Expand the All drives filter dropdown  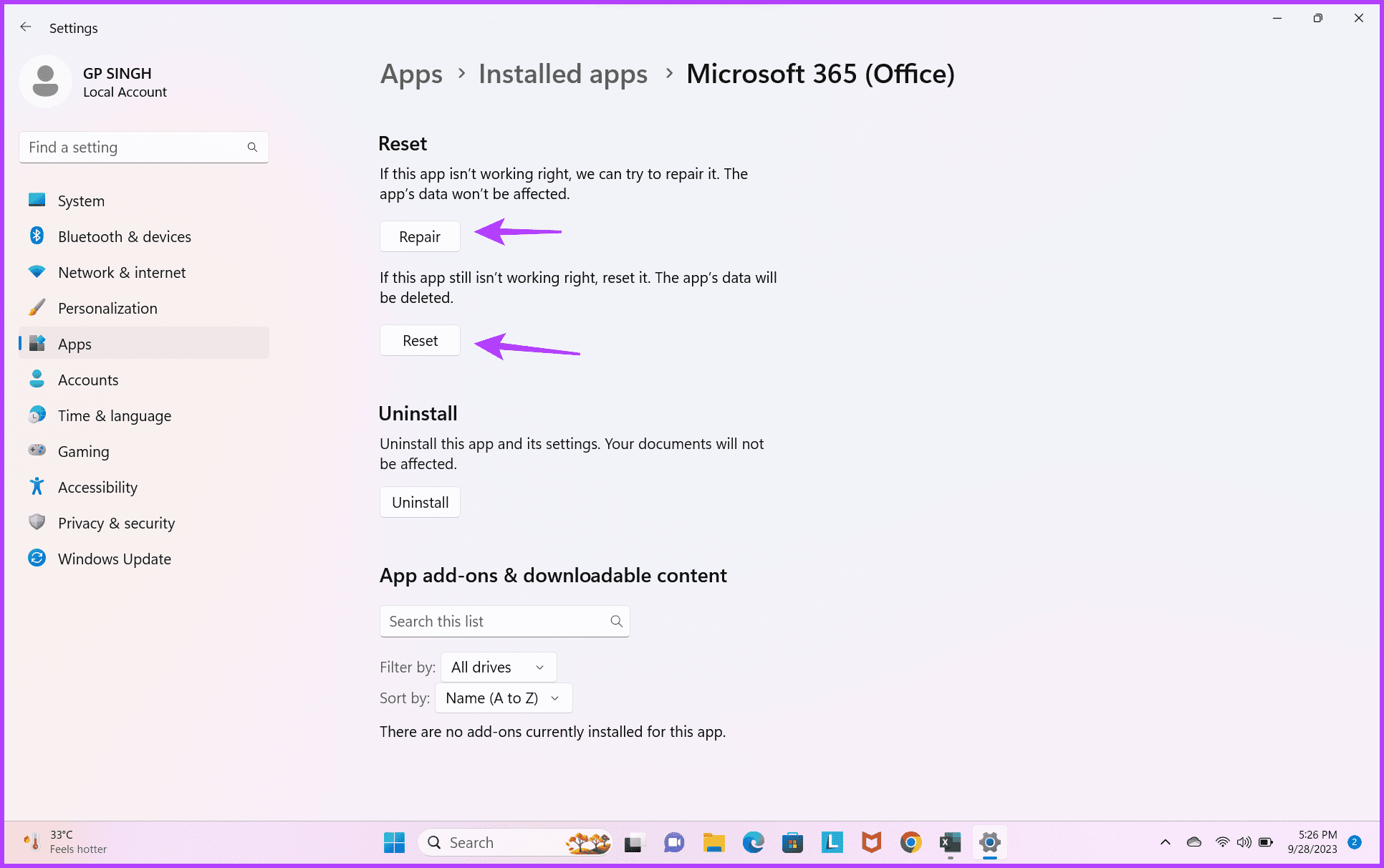499,667
